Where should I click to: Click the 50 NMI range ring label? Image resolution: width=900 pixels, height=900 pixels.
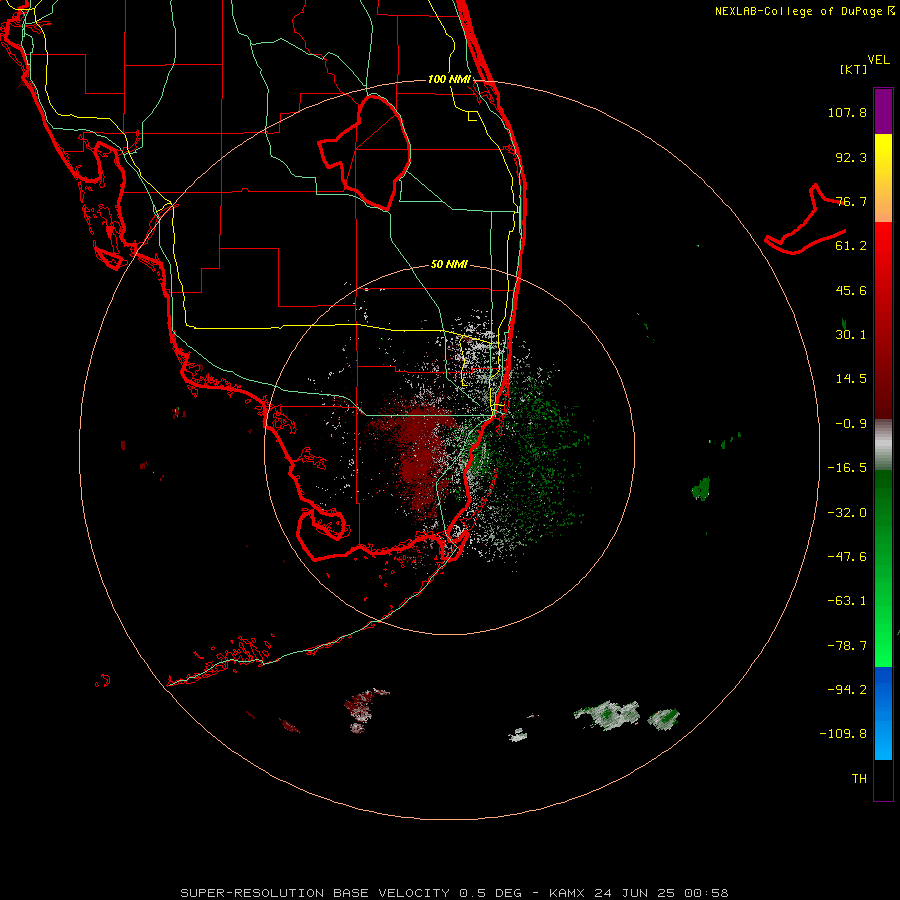[x=449, y=264]
